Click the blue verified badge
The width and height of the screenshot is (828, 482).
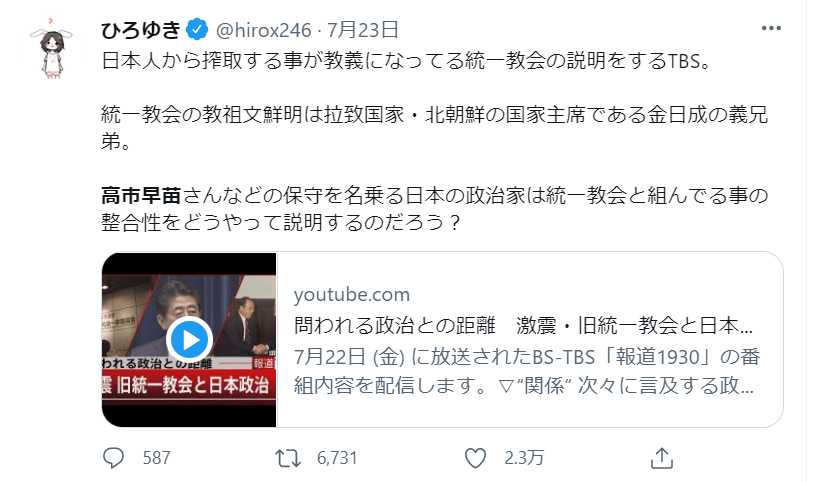[x=195, y=28]
